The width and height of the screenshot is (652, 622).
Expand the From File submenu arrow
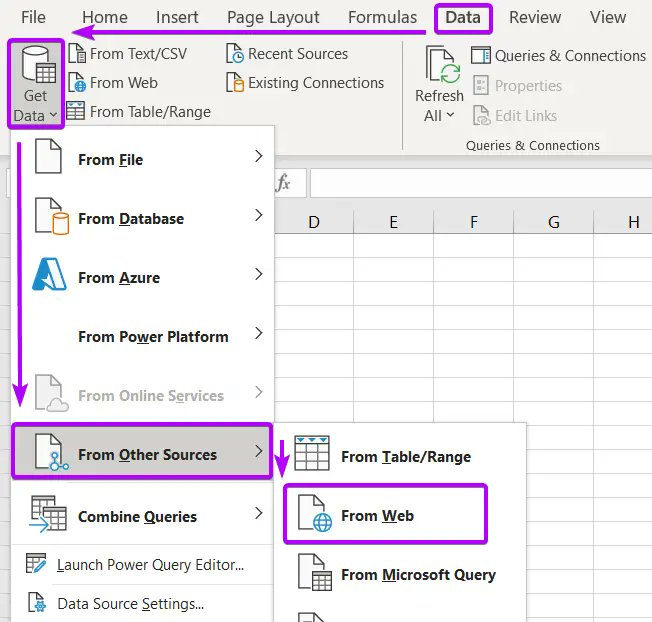[259, 156]
